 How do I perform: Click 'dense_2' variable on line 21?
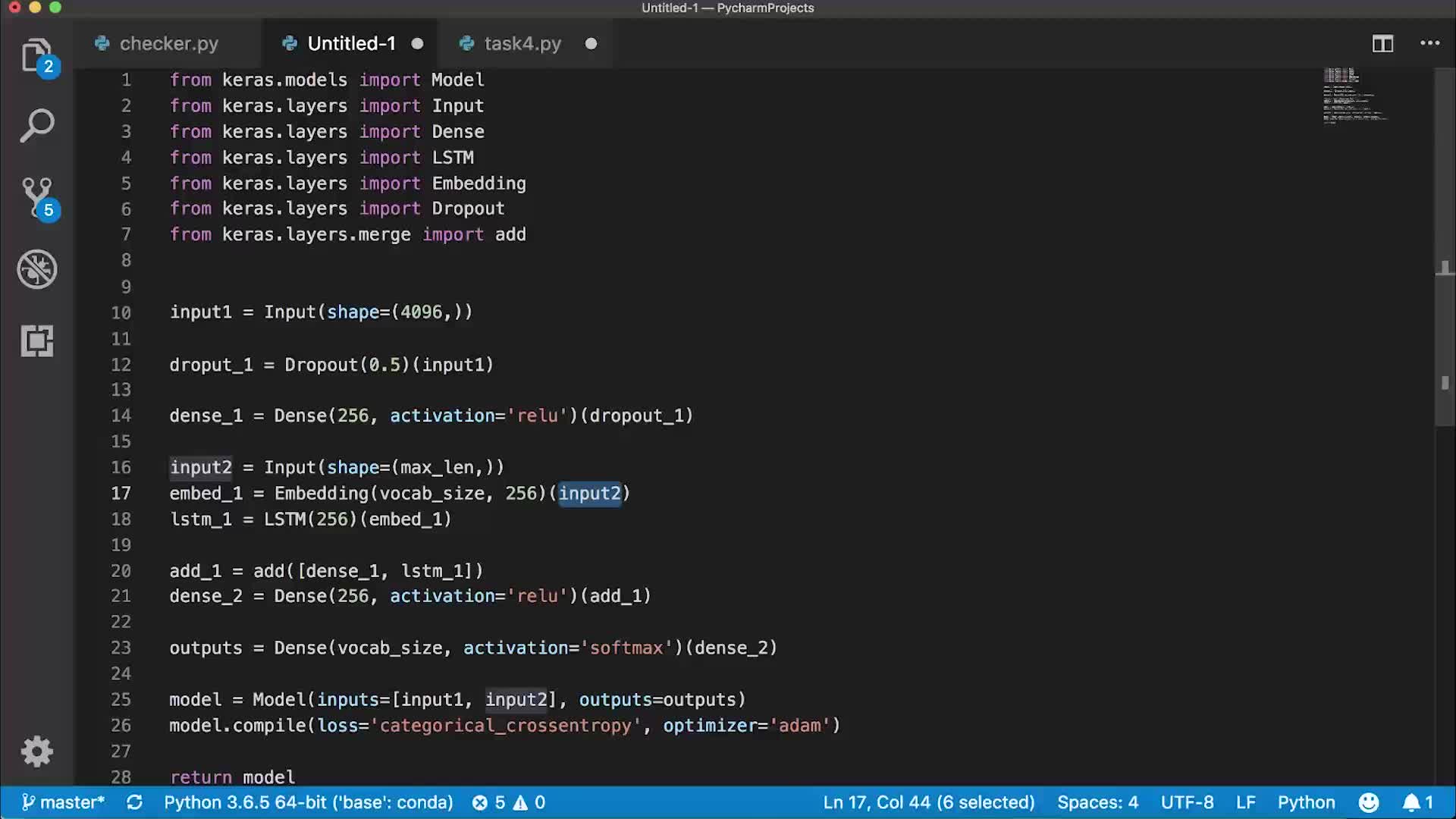[206, 597]
